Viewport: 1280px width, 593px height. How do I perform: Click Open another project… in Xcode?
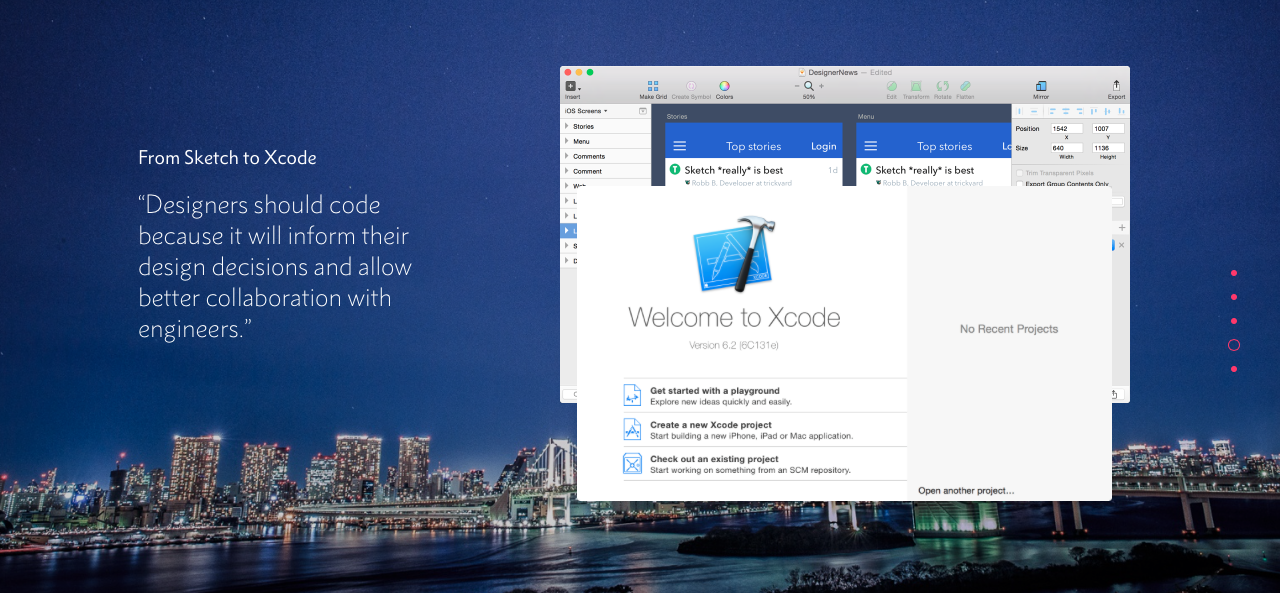966,490
